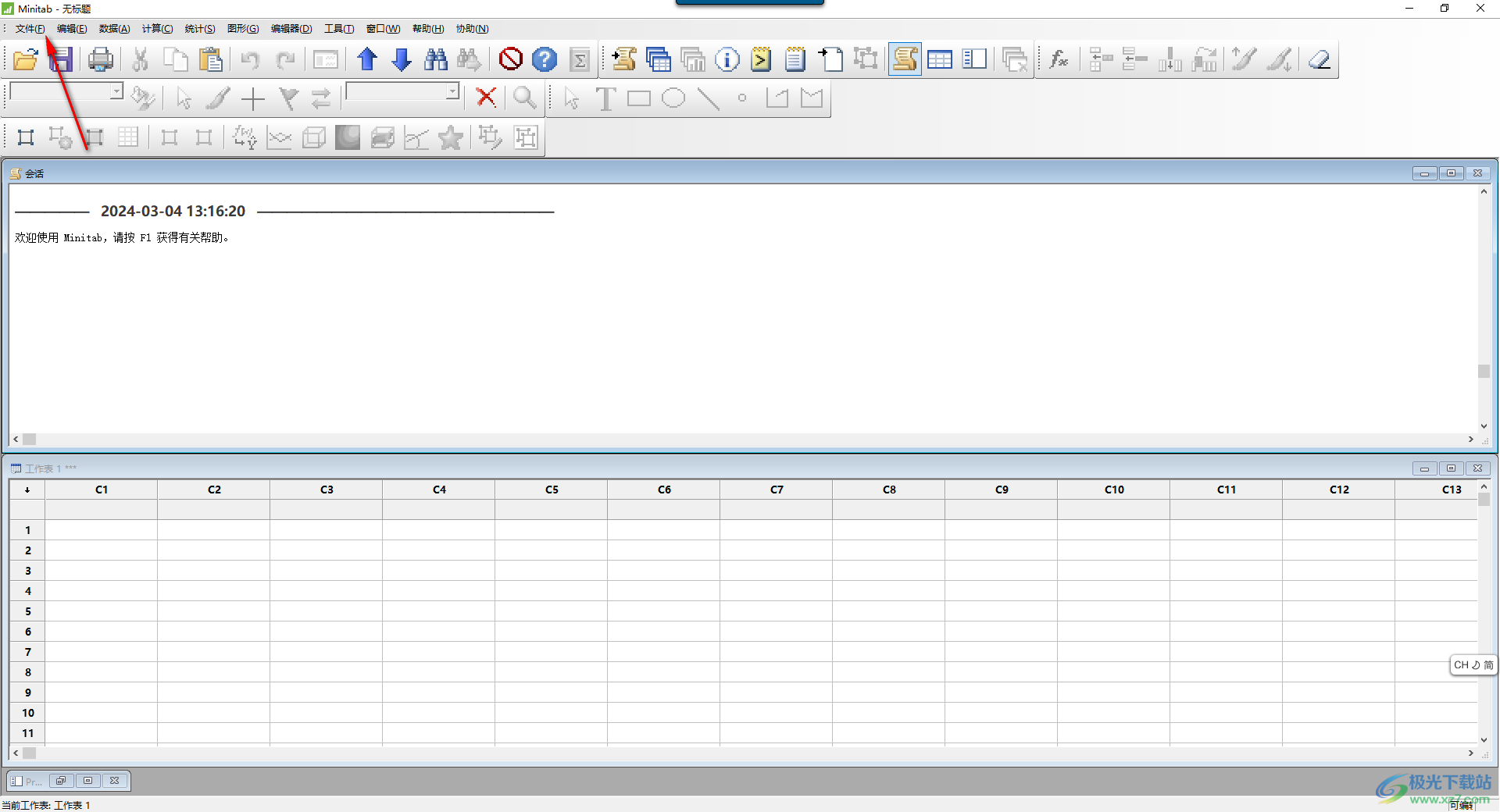This screenshot has height=812, width=1500.
Task: Select the Rectangle drawing tool
Action: point(639,98)
